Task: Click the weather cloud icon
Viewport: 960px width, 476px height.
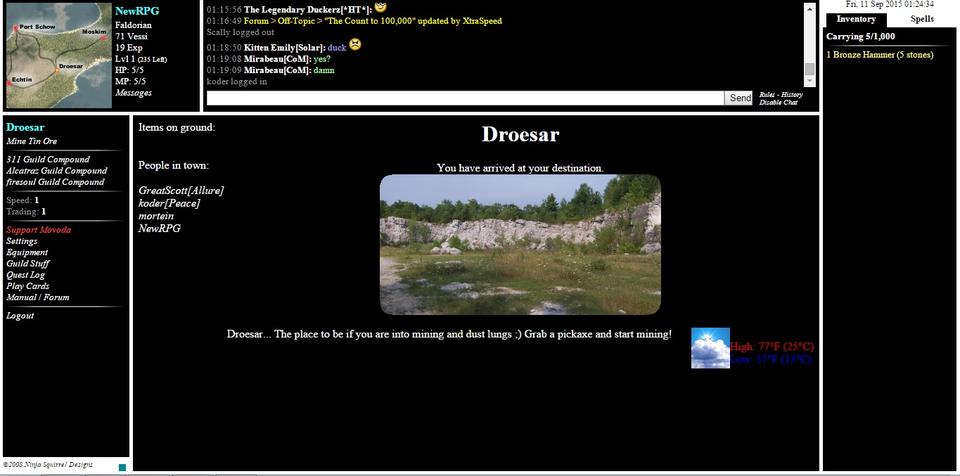Action: pos(710,348)
